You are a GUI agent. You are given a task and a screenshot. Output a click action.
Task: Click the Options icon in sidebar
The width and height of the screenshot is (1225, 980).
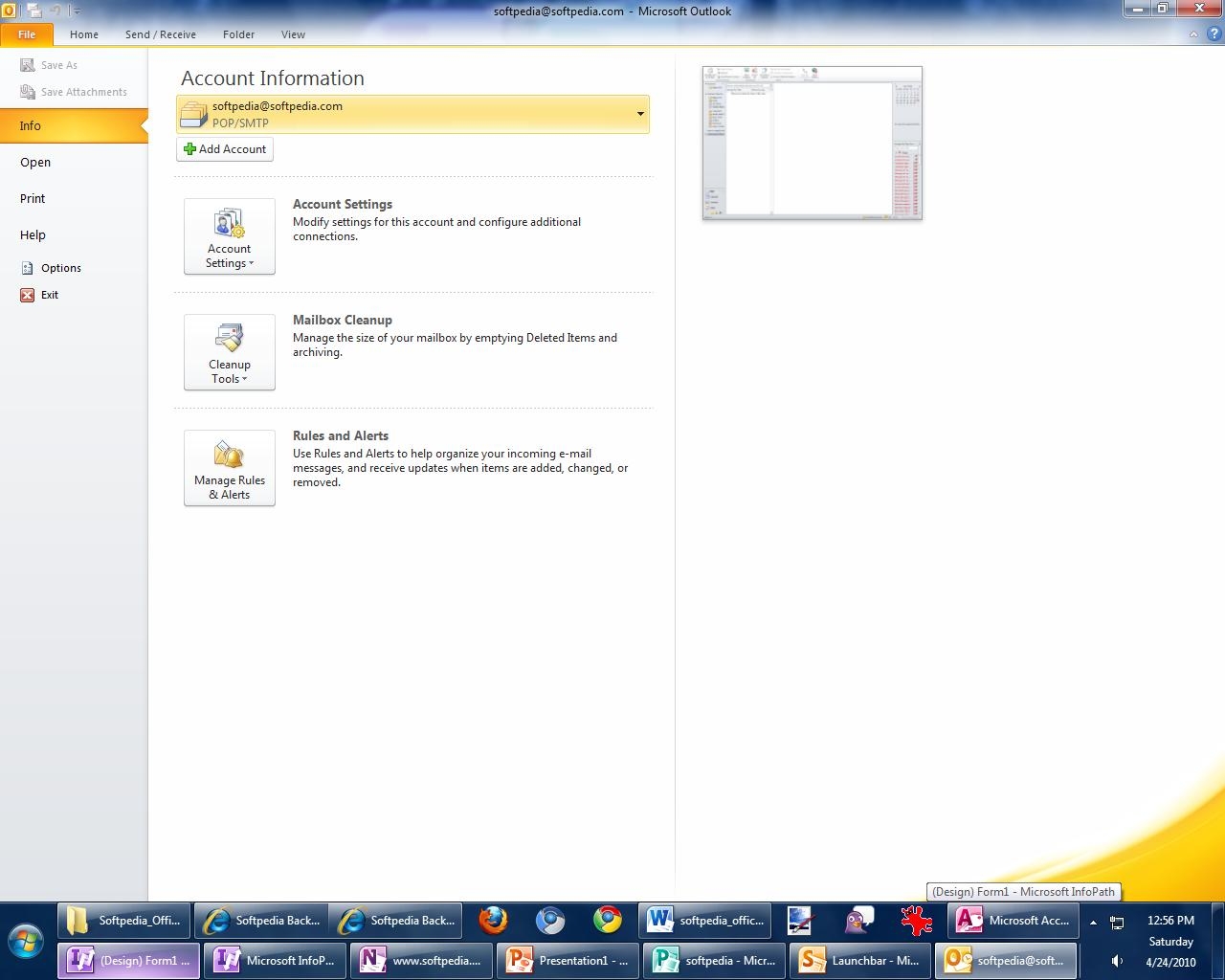pyautogui.click(x=28, y=268)
